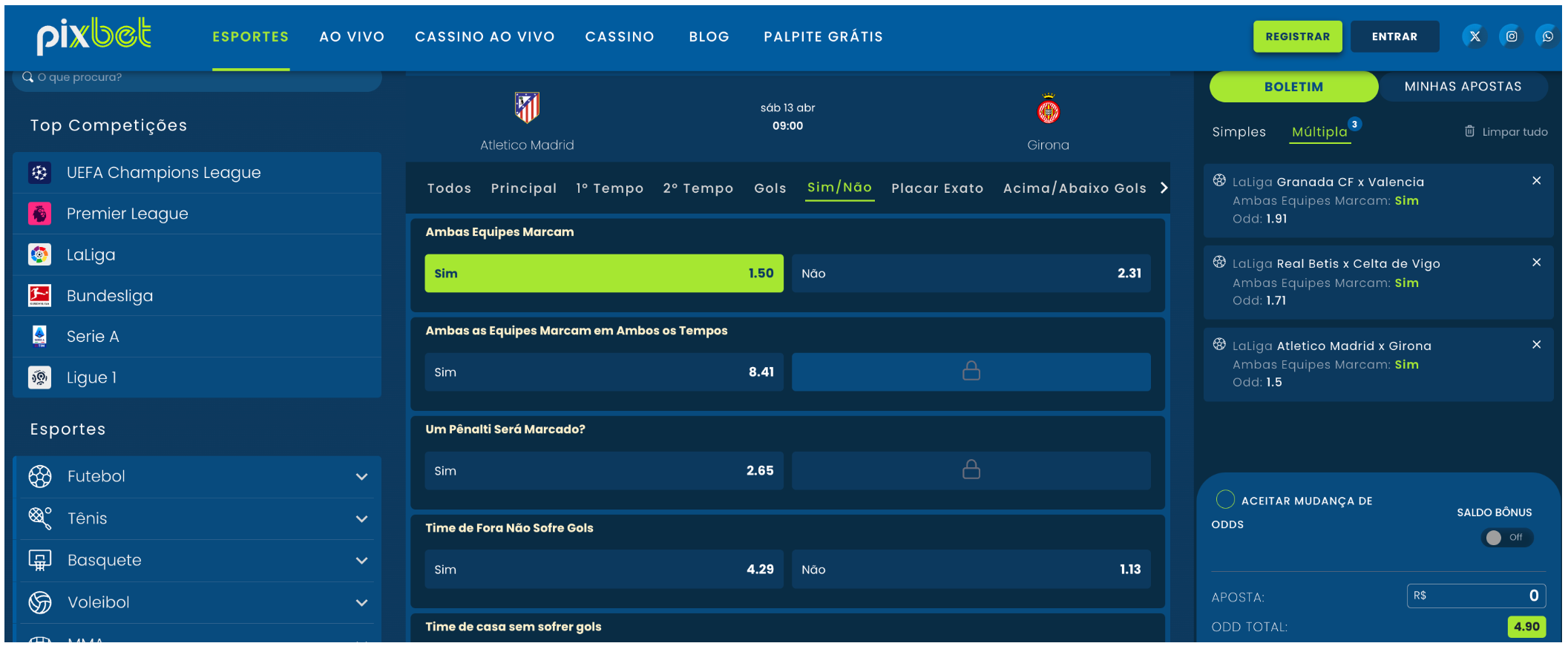This screenshot has height=646, width=1568.
Task: Click locked Não option under Pênalti market
Action: (x=971, y=470)
